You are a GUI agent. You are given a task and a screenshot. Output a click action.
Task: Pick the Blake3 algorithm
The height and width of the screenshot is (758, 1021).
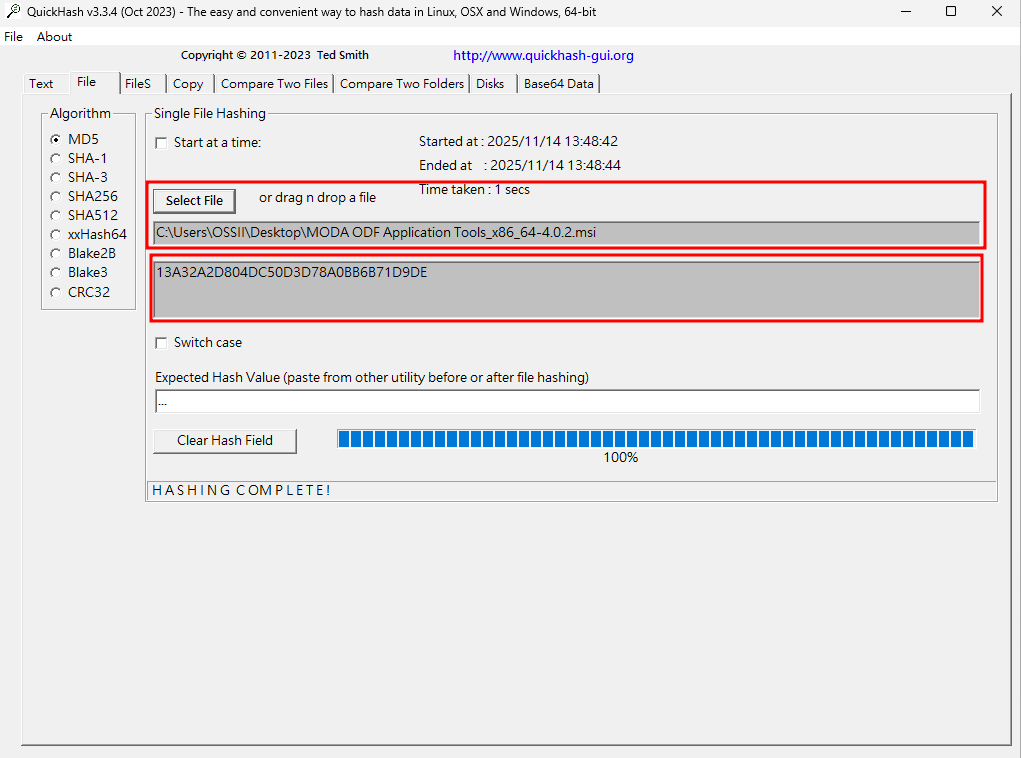click(56, 272)
